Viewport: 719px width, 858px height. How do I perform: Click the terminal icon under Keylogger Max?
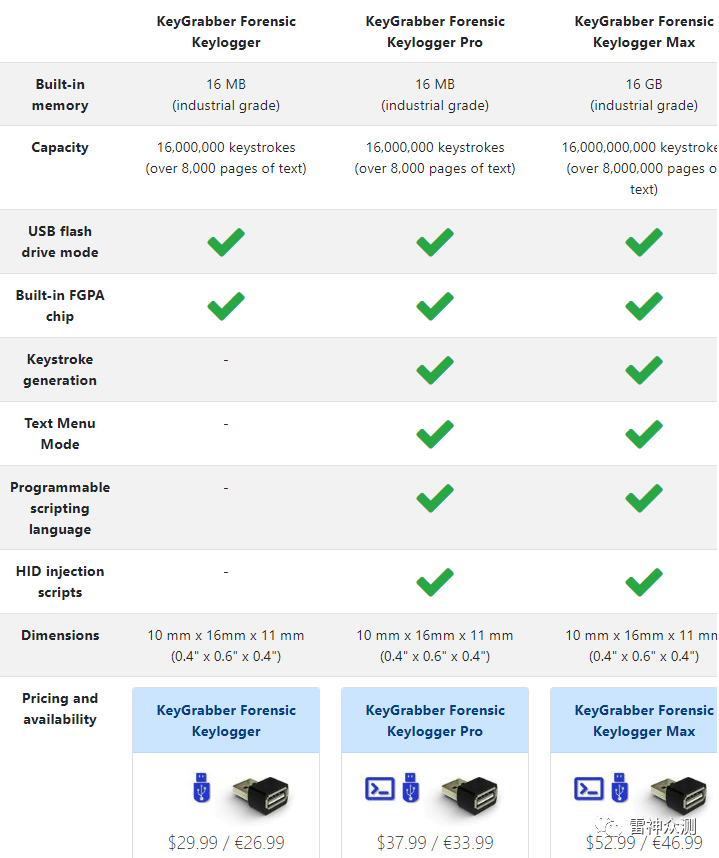click(x=589, y=788)
